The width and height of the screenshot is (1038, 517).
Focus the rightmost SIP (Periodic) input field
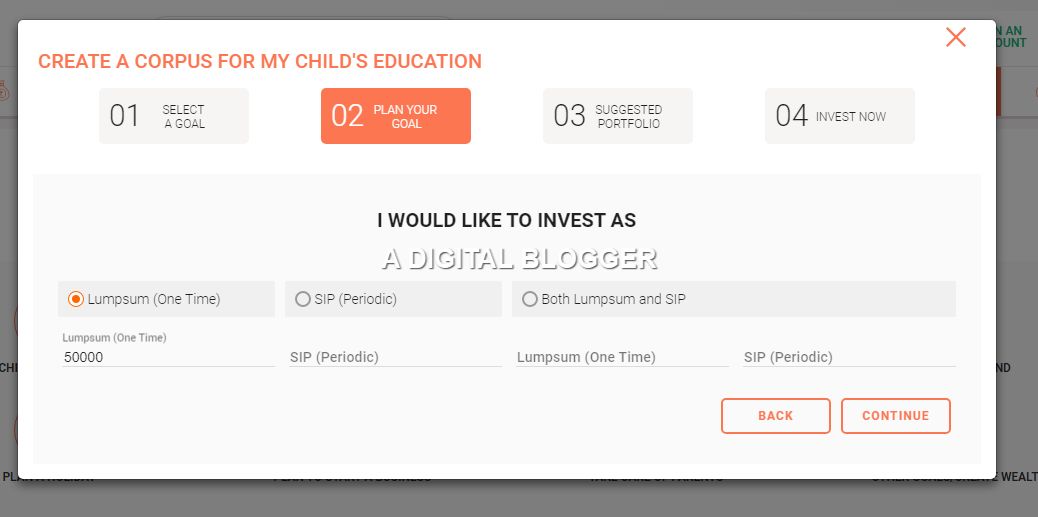849,357
